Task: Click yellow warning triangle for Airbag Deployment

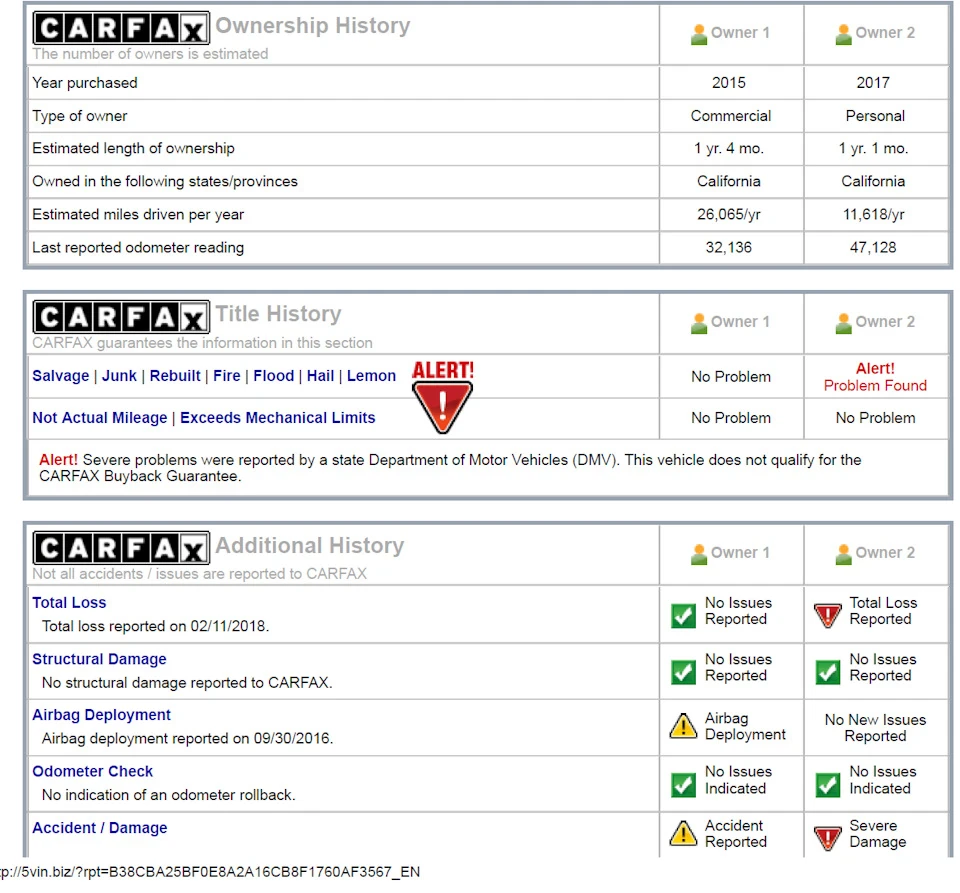Action: click(x=683, y=726)
